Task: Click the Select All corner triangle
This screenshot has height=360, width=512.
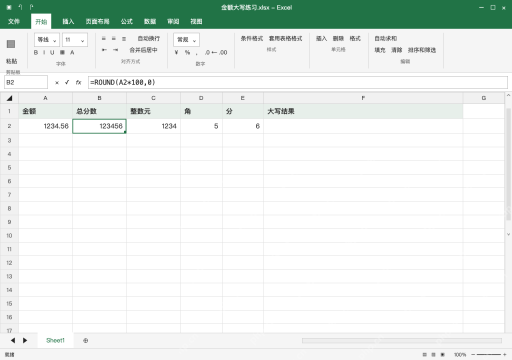Action: pos(9,98)
